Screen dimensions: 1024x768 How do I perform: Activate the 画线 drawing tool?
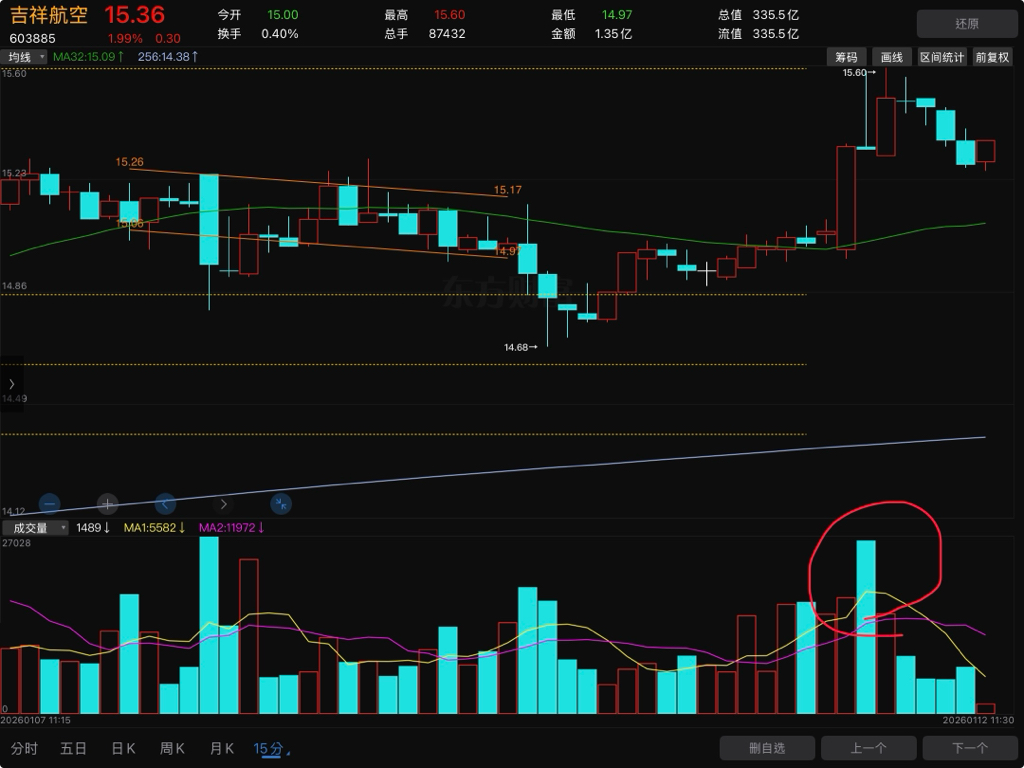(891, 57)
